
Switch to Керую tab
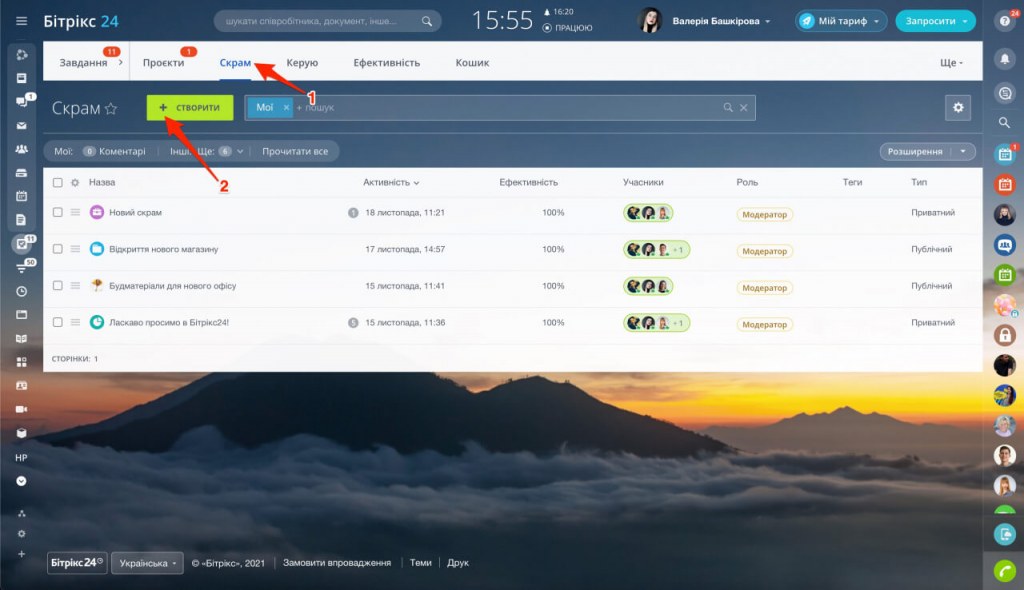pyautogui.click(x=302, y=63)
